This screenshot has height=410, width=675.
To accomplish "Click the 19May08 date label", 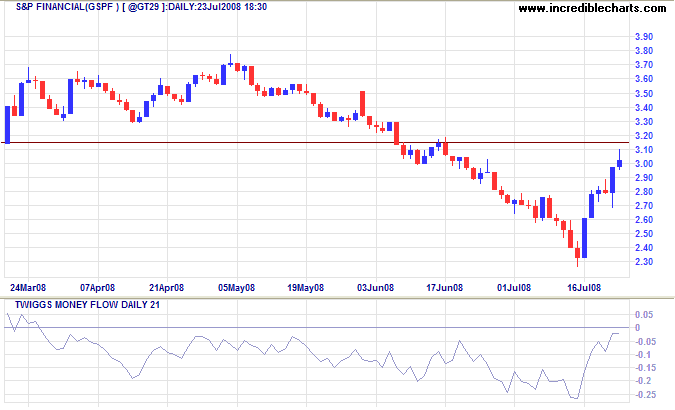I will (x=306, y=288).
